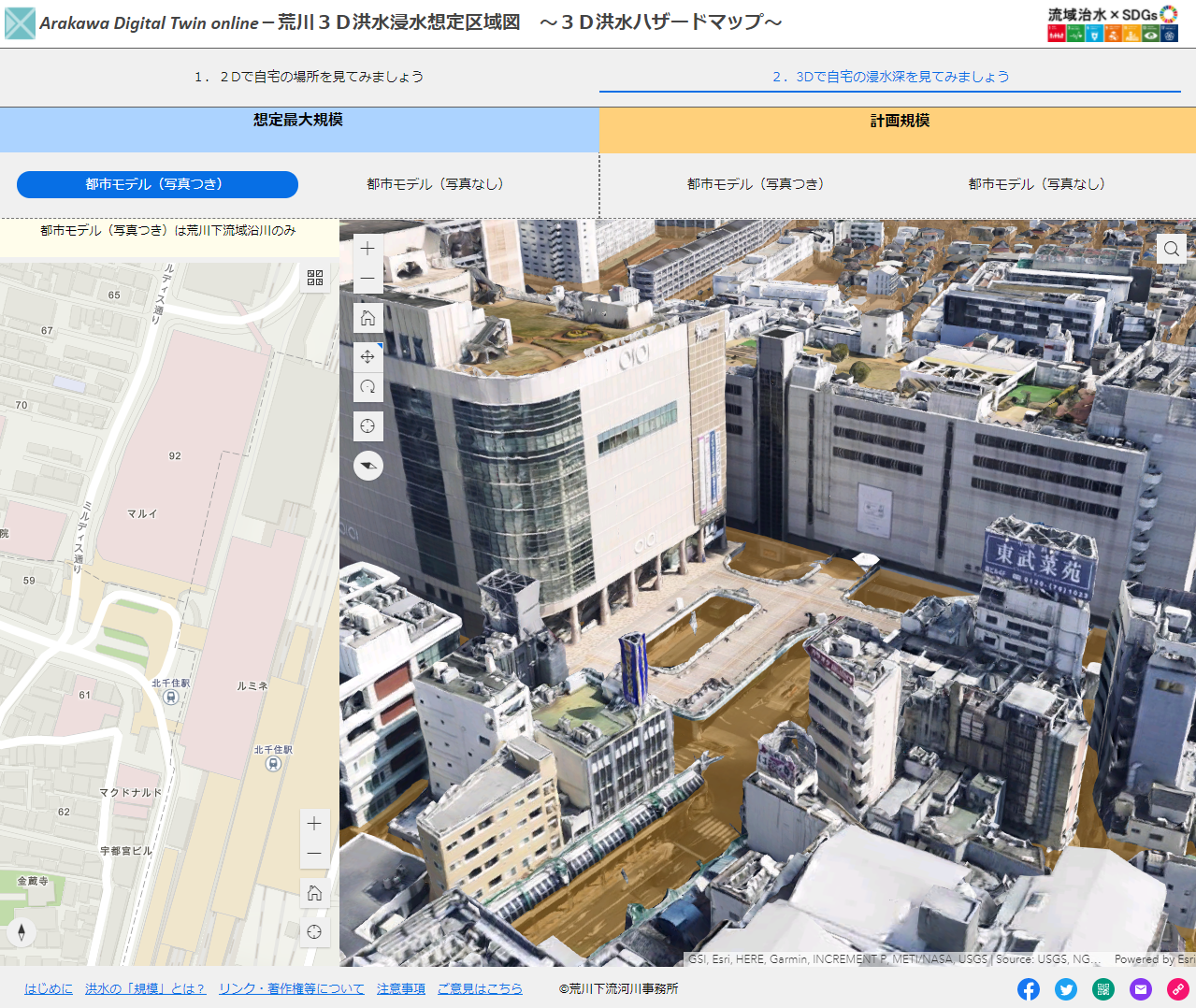Click the compass orientation icon below the locate button

pos(367,466)
